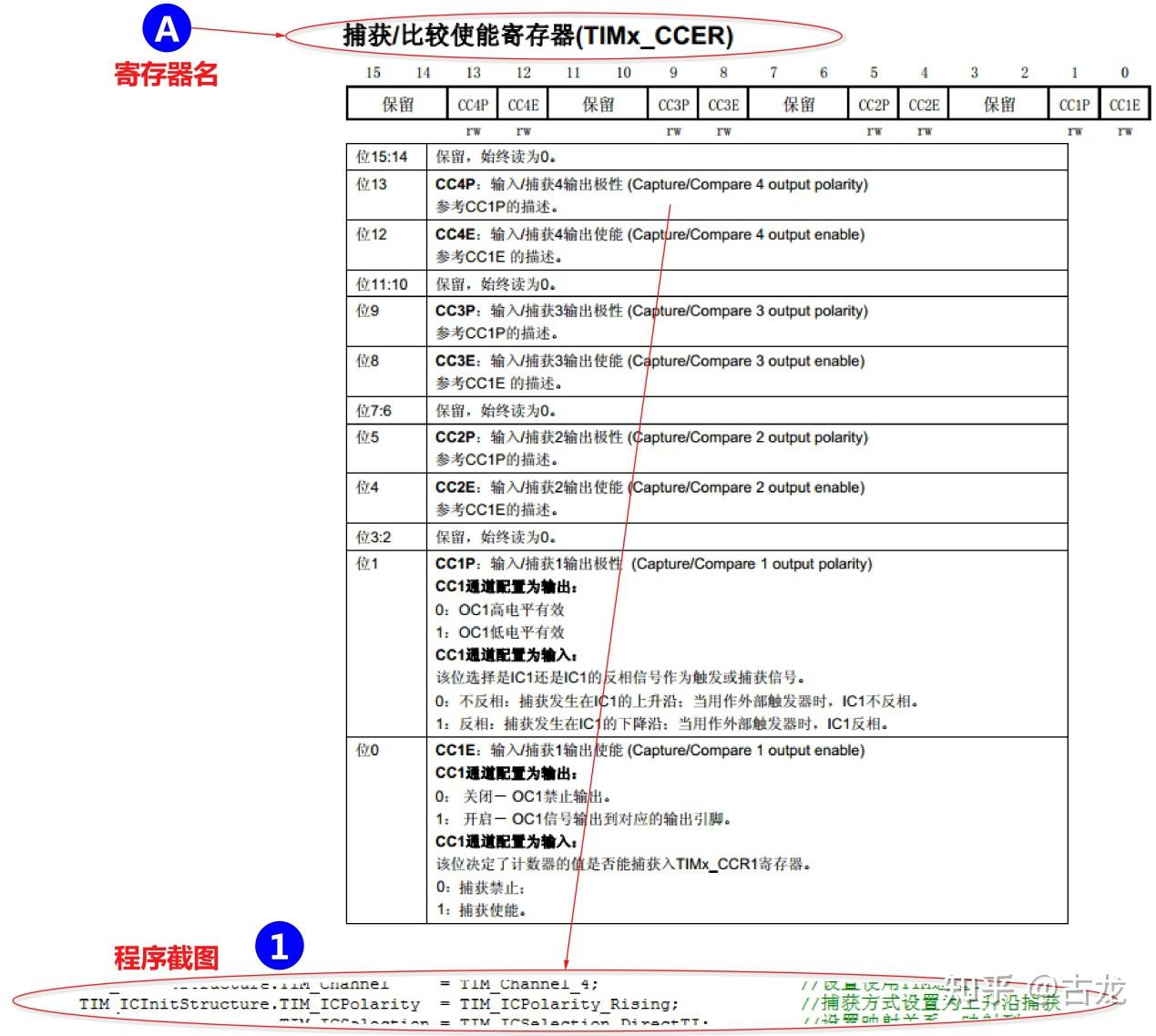Toggle the CC3P polarity bit cell
The image size is (1156, 1036).
673,103
